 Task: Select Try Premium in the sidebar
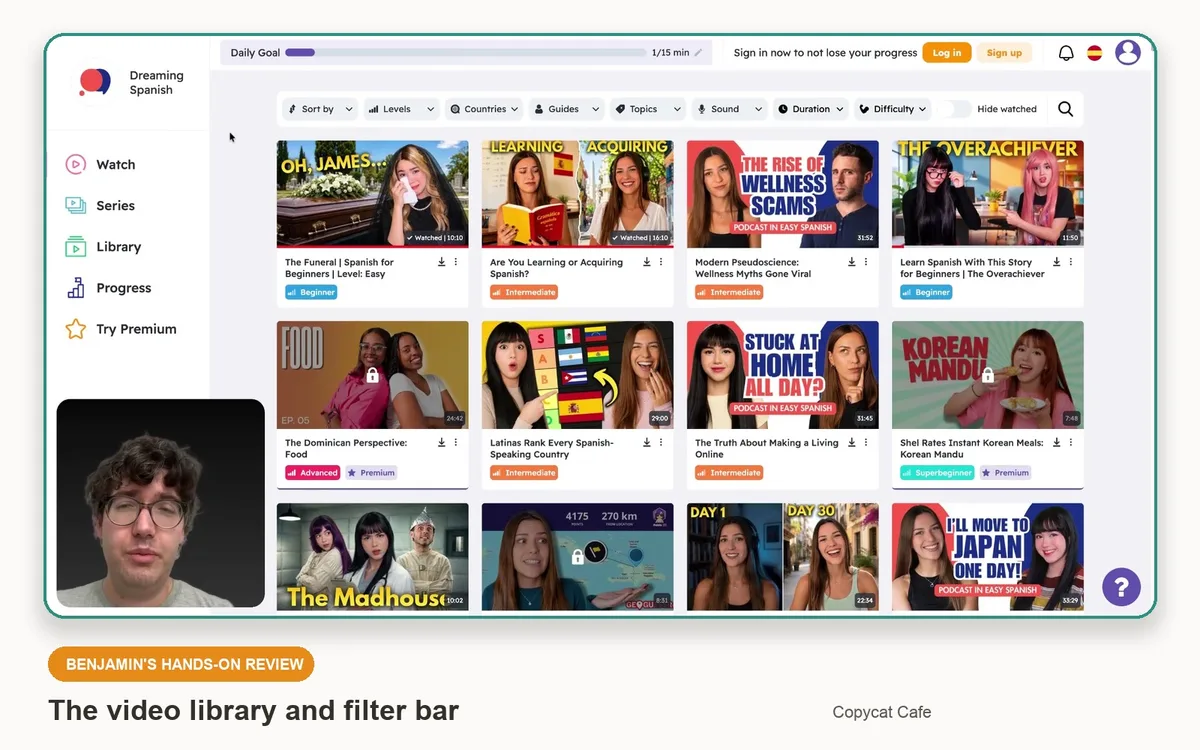coord(121,329)
